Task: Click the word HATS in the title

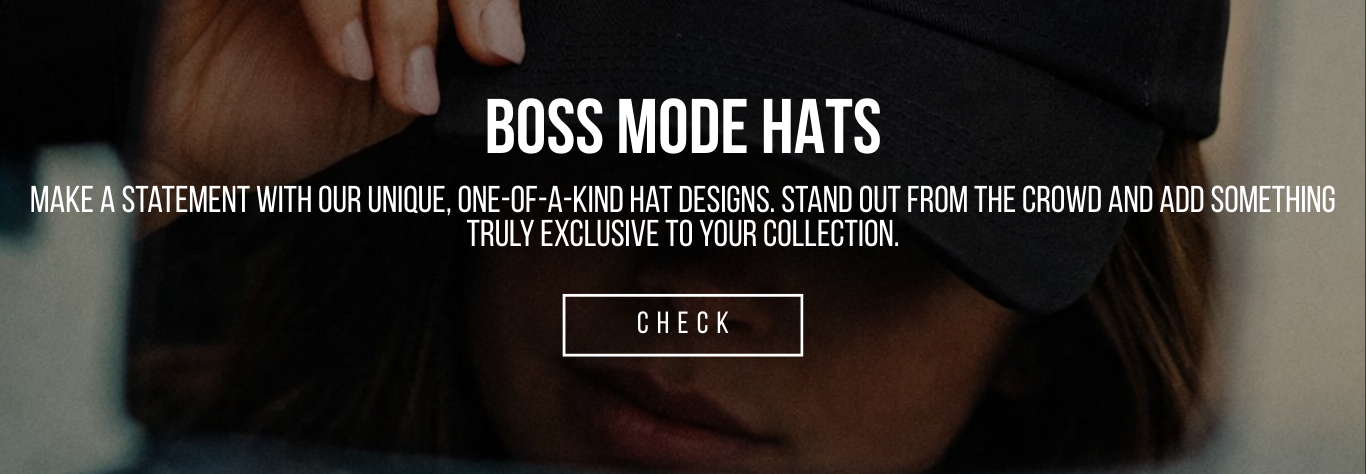Action: (x=816, y=128)
